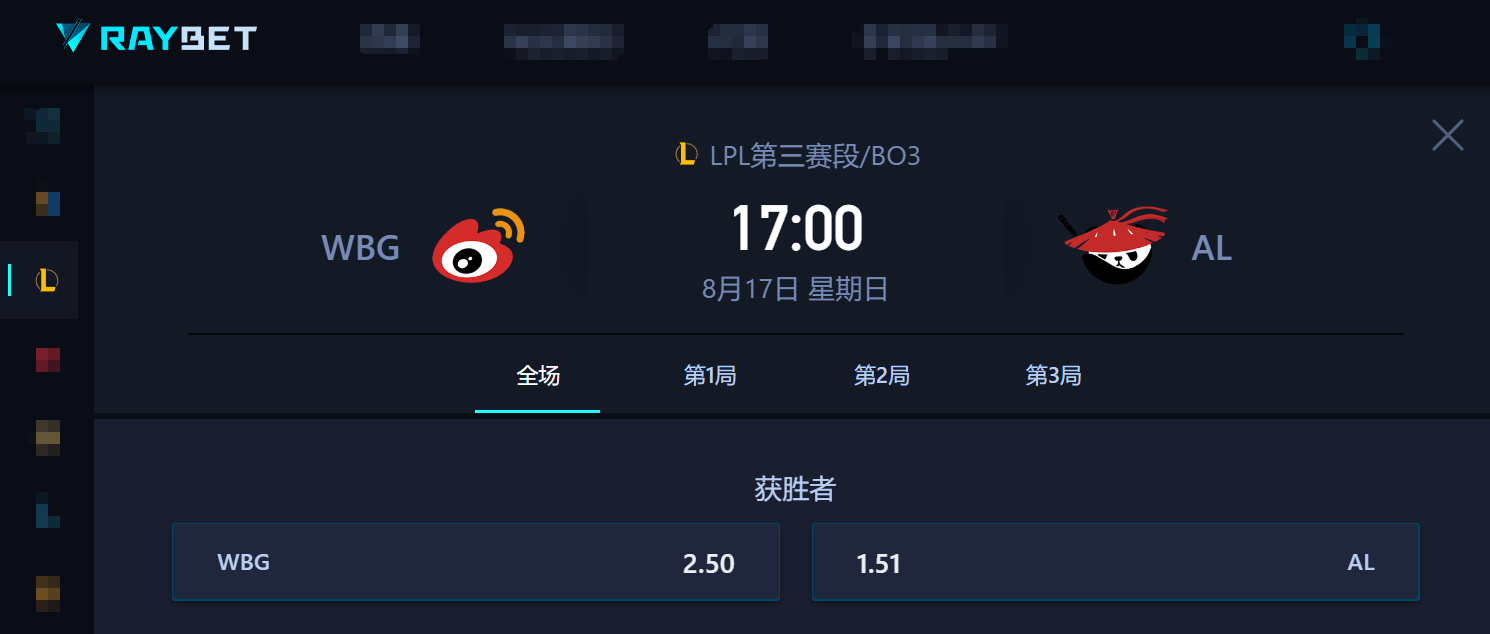Viewport: 1490px width, 634px height.
Task: Select the League of Legends sidebar icon
Action: (47, 280)
